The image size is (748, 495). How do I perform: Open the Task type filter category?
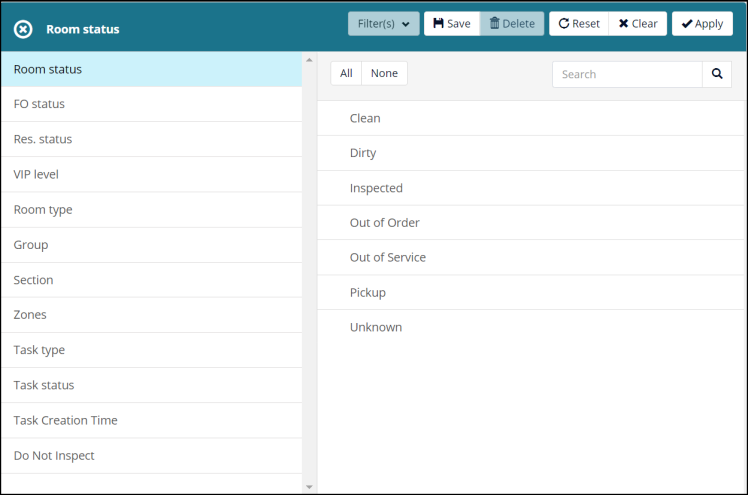point(151,350)
